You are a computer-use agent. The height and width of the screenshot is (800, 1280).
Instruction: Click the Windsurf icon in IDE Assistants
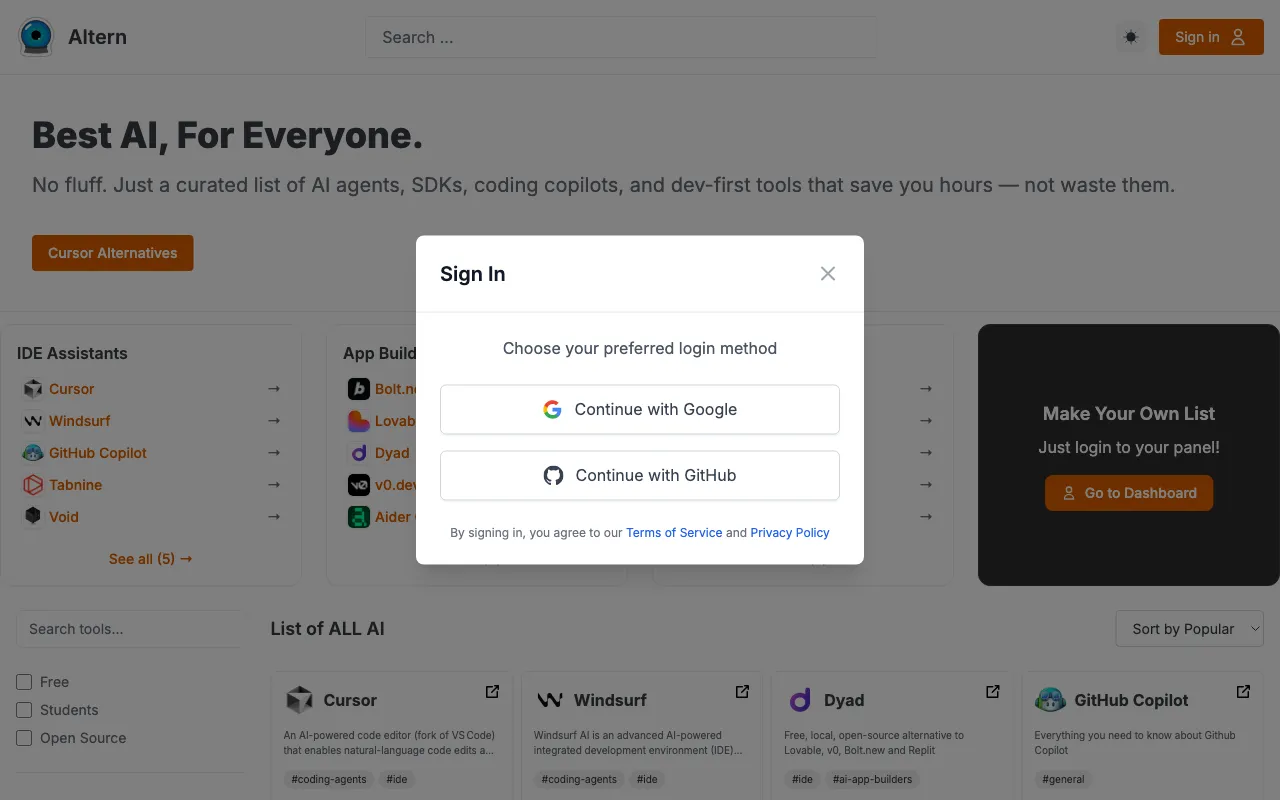point(33,421)
